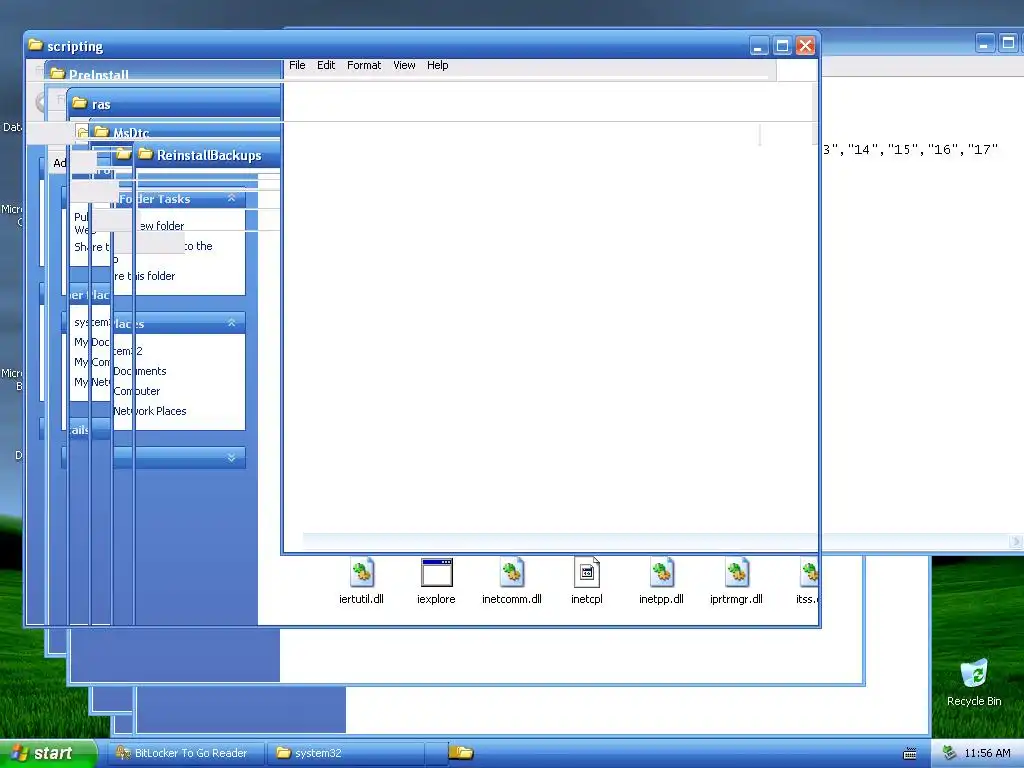The height and width of the screenshot is (768, 1024).
Task: Select the iprtrmgr.dll file icon
Action: point(737,573)
